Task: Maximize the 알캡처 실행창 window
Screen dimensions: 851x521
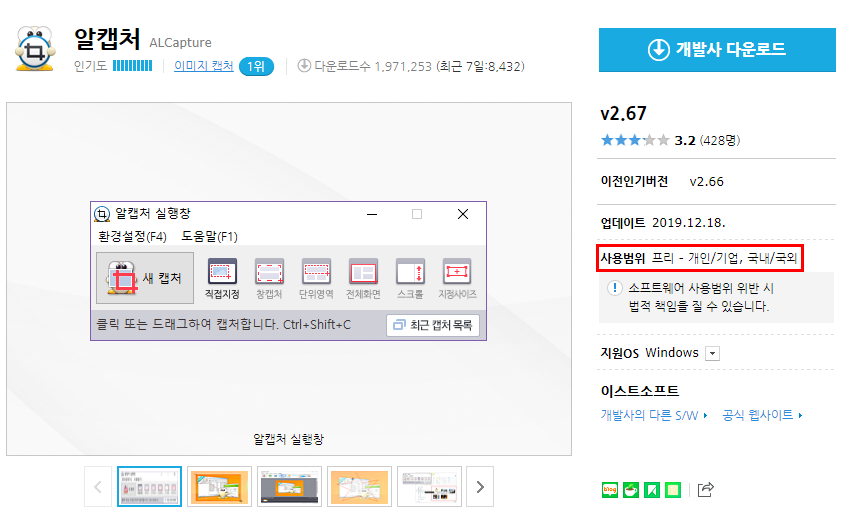Action: click(417, 214)
